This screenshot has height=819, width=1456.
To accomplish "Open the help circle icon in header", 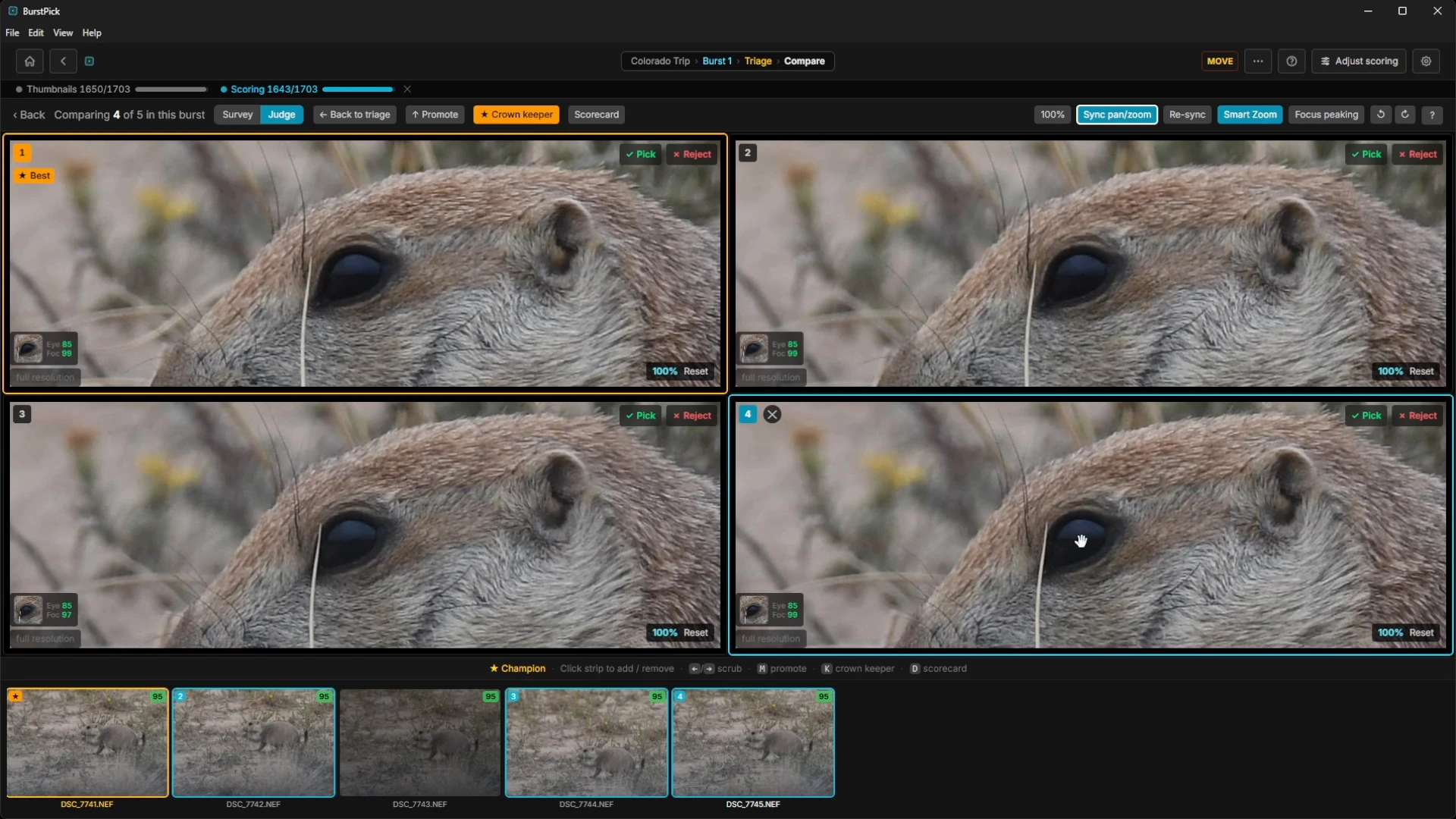I will click(1291, 61).
